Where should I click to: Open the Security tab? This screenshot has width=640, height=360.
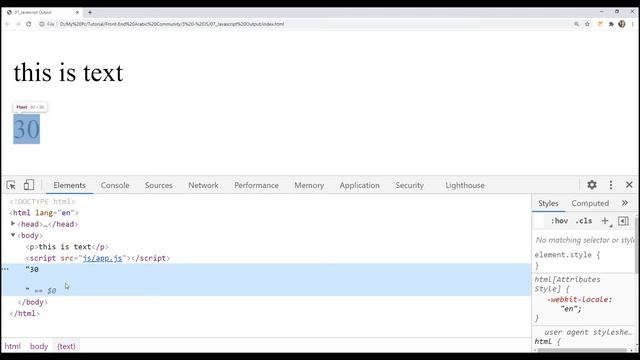409,185
